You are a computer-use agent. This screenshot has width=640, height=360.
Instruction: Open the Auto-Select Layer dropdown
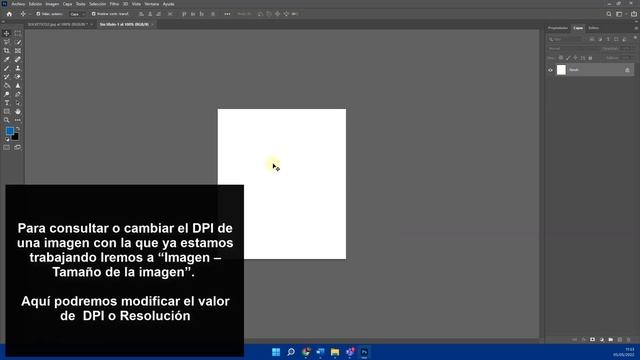[77, 14]
